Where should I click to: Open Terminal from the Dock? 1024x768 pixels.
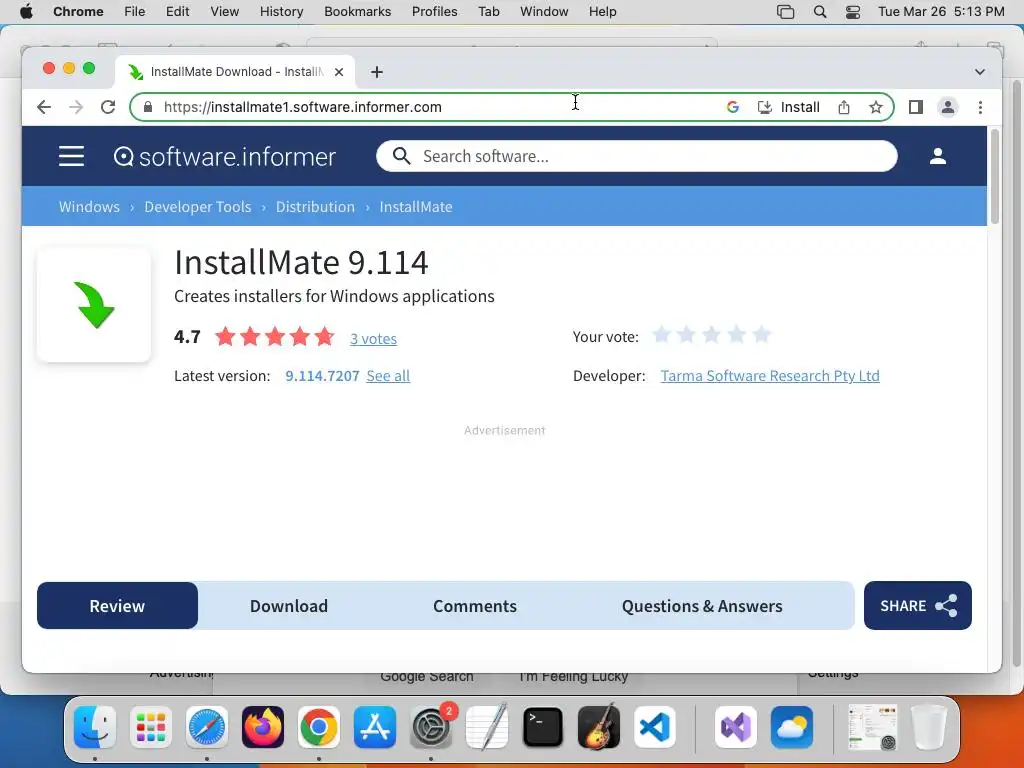(x=543, y=727)
